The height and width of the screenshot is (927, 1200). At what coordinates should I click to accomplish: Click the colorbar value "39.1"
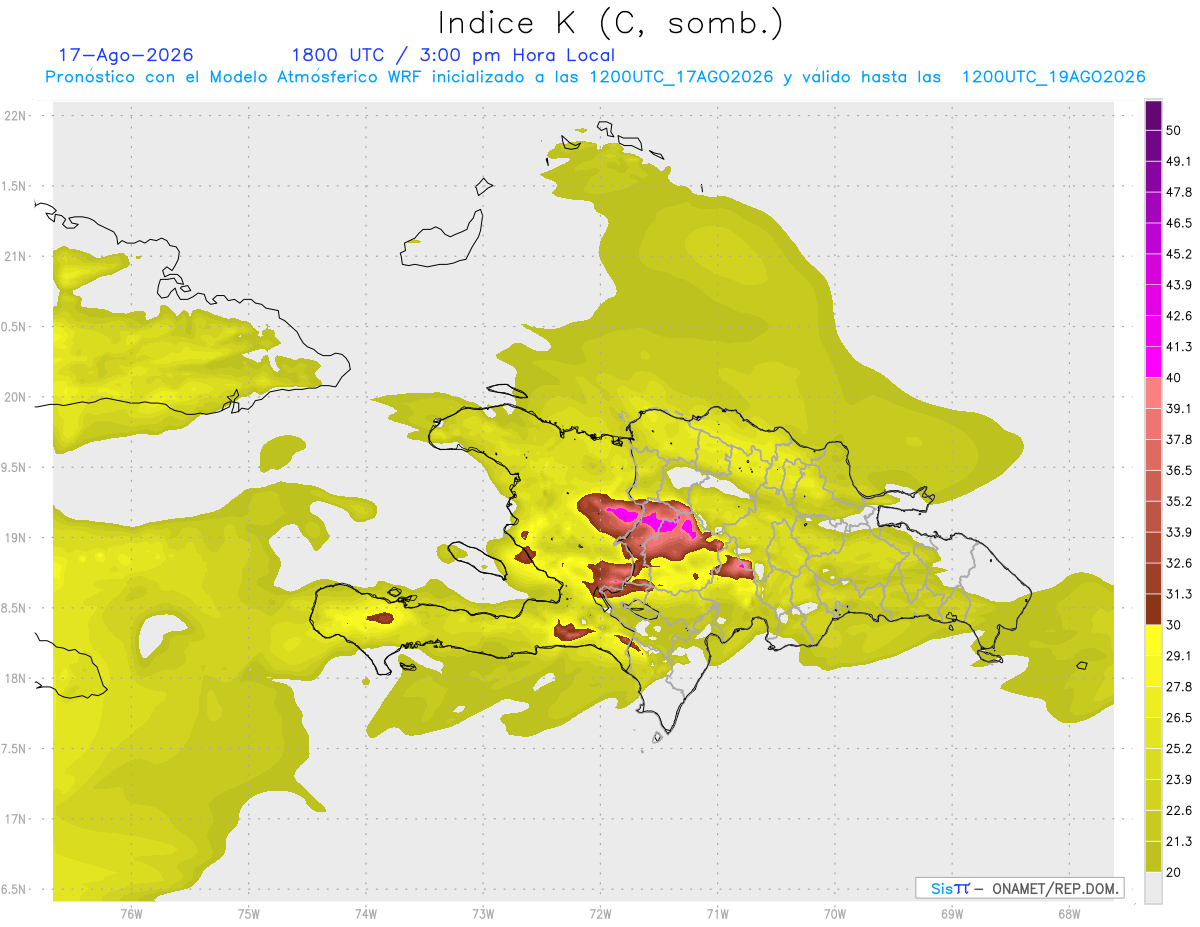click(1179, 408)
